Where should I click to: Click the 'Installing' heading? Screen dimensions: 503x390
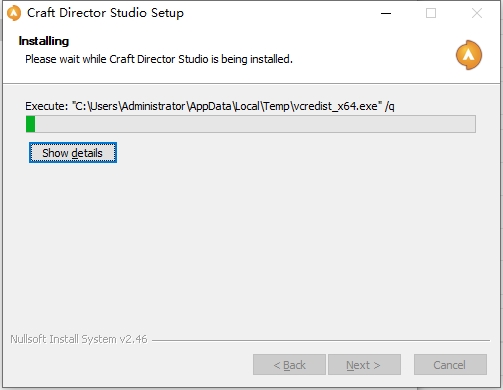point(44,41)
